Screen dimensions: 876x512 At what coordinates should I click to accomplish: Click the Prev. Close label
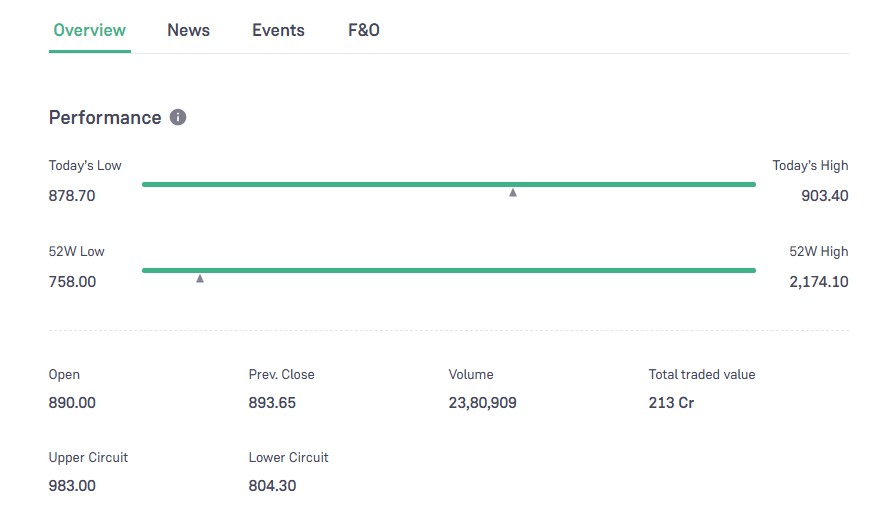pyautogui.click(x=282, y=374)
